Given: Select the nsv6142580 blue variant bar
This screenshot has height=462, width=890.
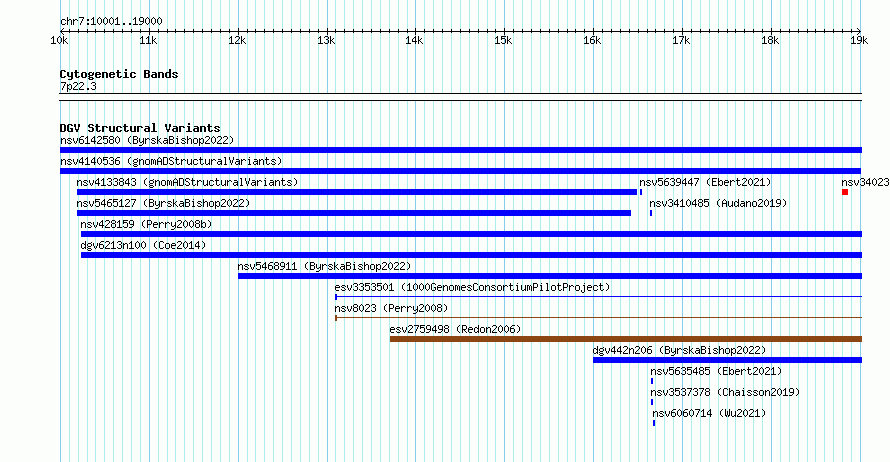Looking at the screenshot, I should [461, 150].
